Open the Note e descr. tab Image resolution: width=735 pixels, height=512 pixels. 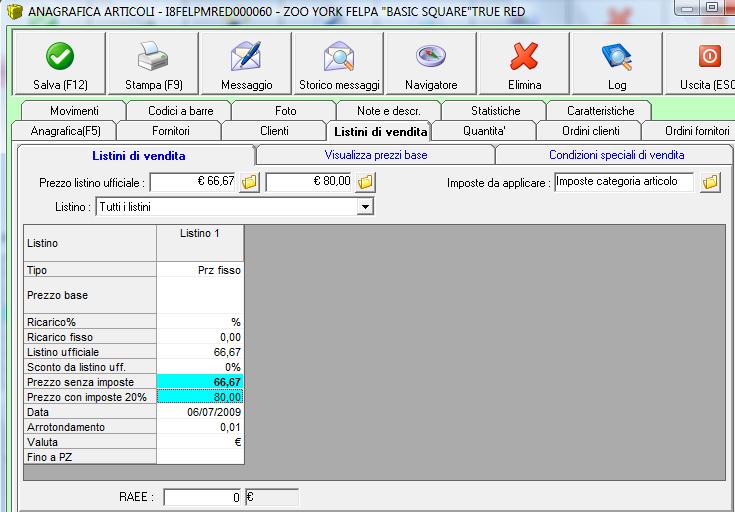point(389,111)
